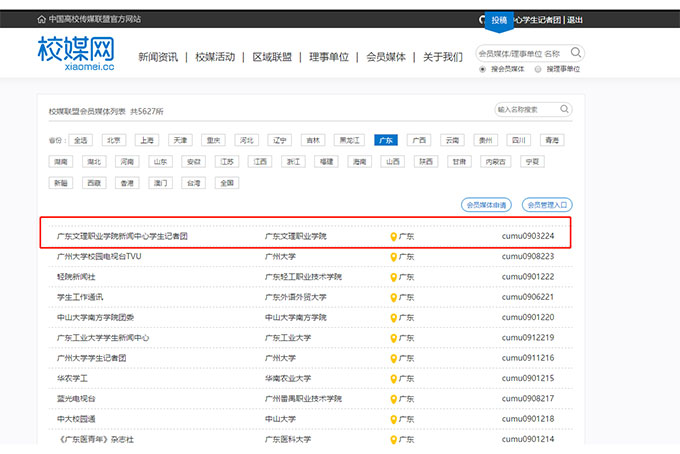The height and width of the screenshot is (454, 680).
Task: Click the magnifier icon in header search
Action: pos(577,53)
